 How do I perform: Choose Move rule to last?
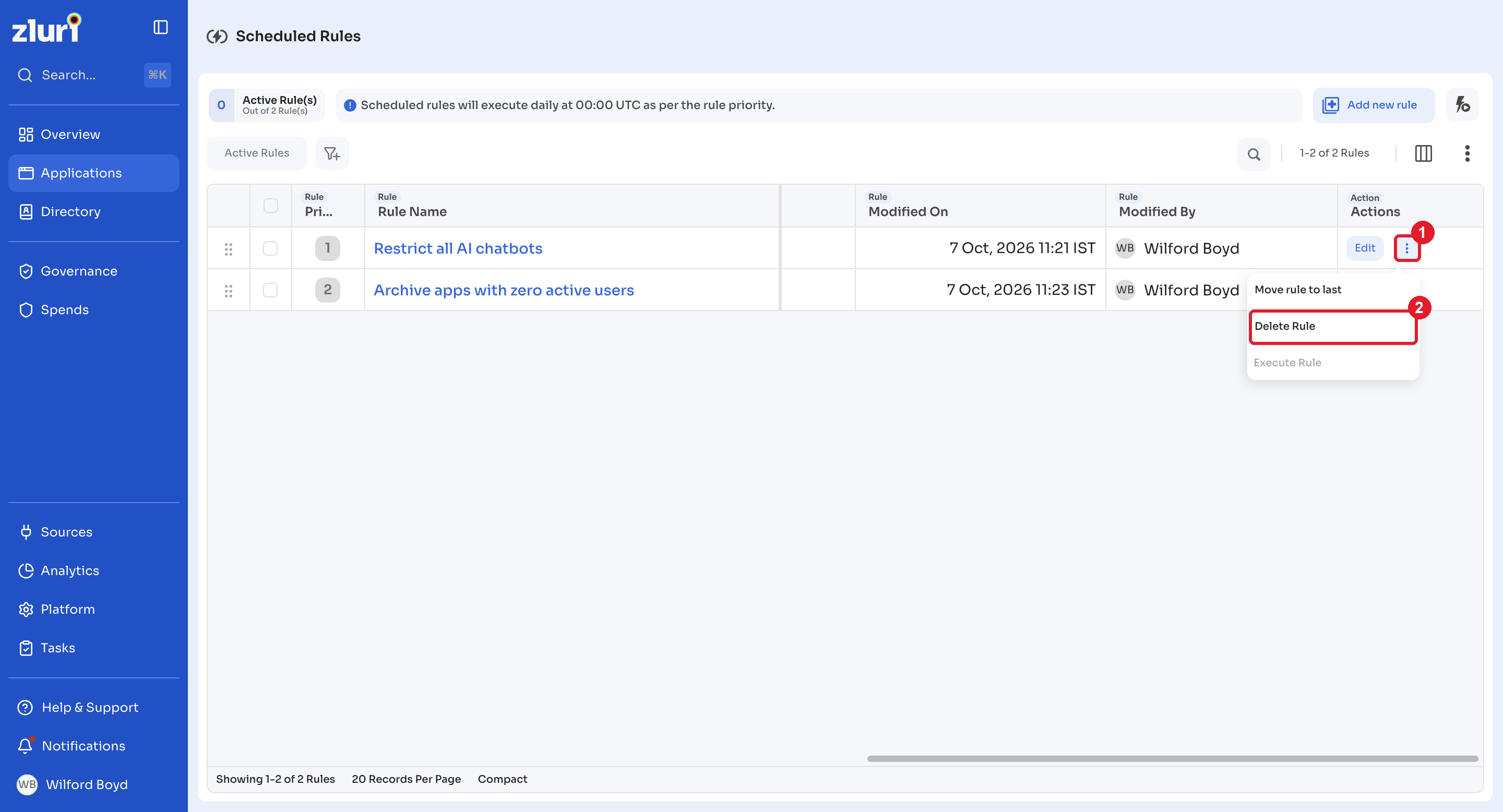click(x=1333, y=290)
